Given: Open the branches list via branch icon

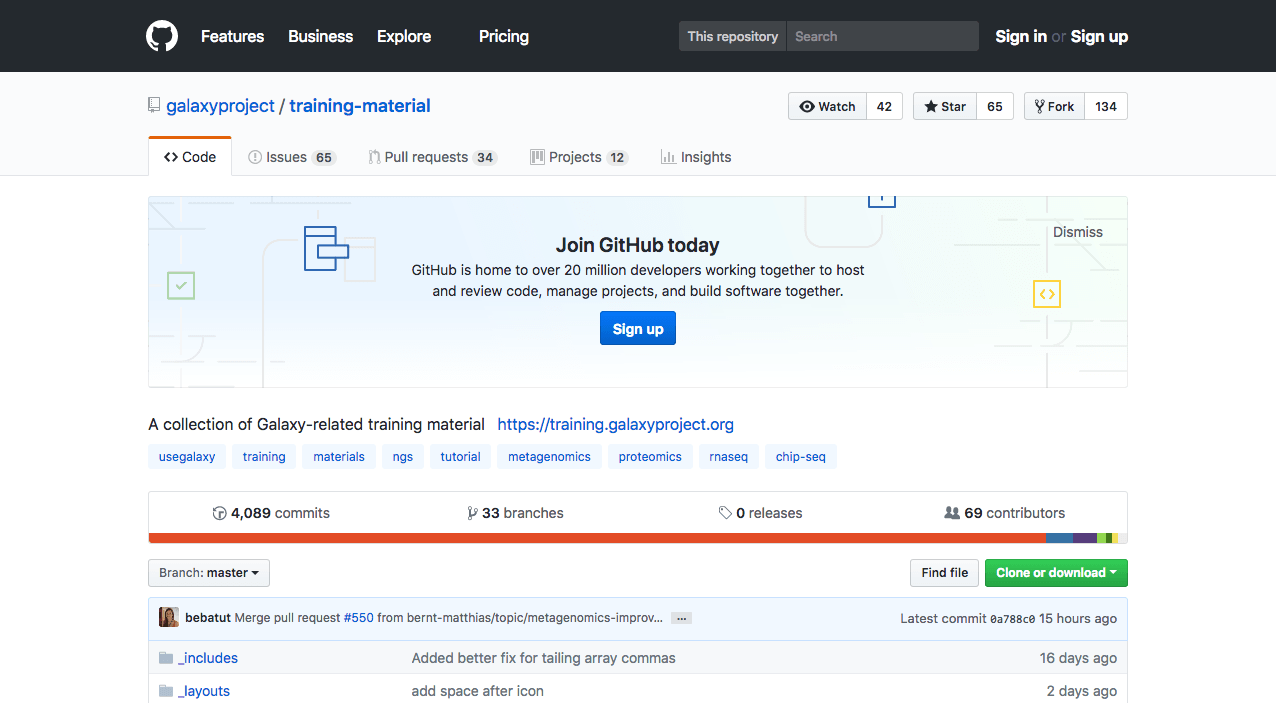Looking at the screenshot, I should click(471, 512).
